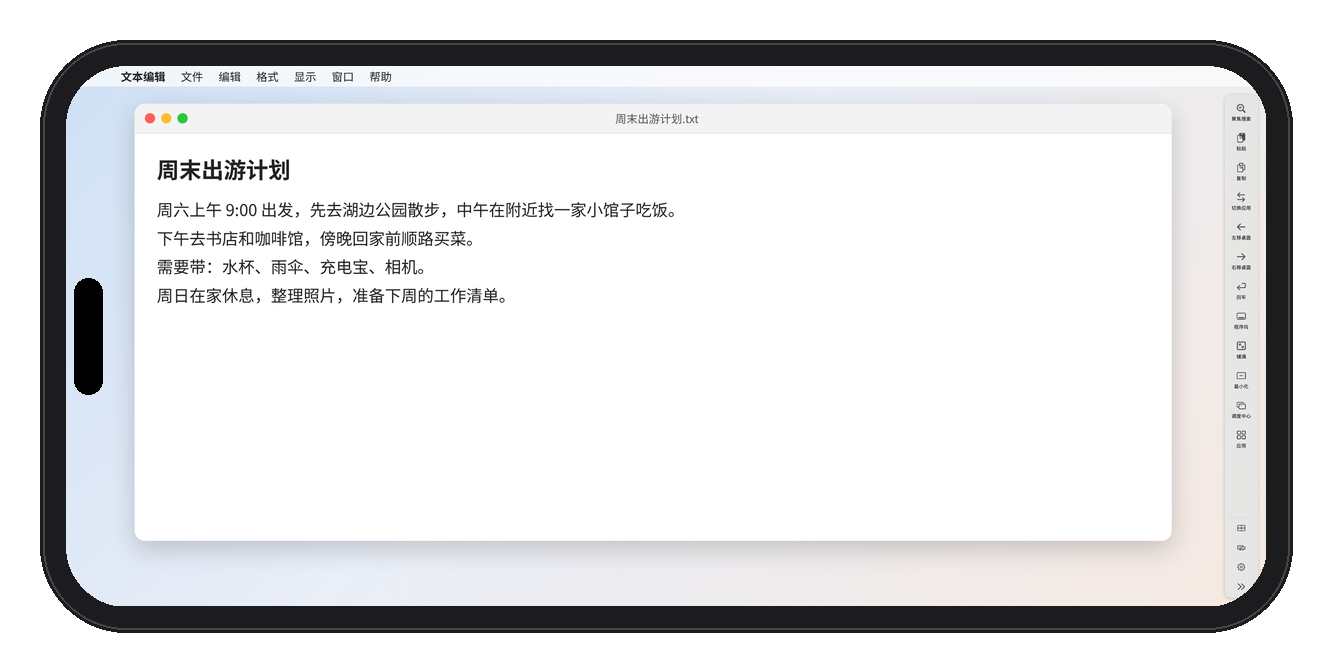Screen dimensions: 1332x672
Task: Open the 格式 menu
Action: coord(267,77)
